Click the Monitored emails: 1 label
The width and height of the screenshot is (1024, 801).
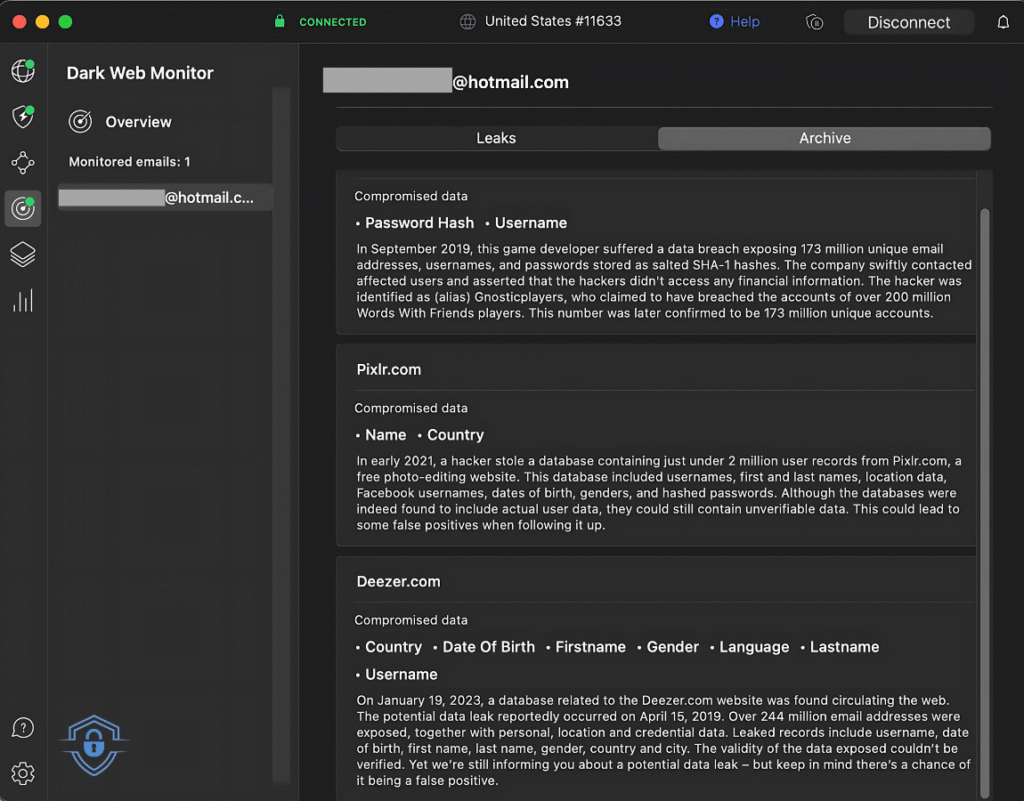point(129,162)
